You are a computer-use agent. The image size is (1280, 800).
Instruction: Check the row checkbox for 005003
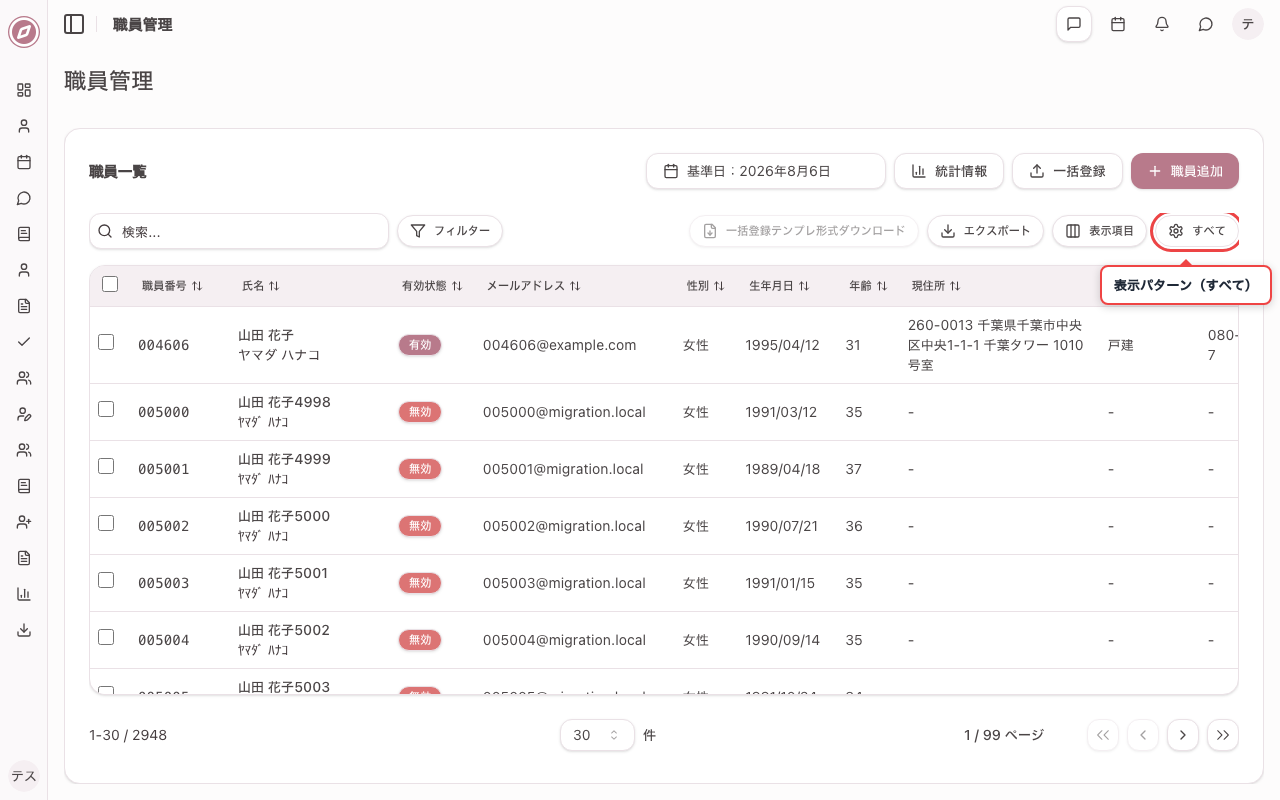(x=106, y=580)
